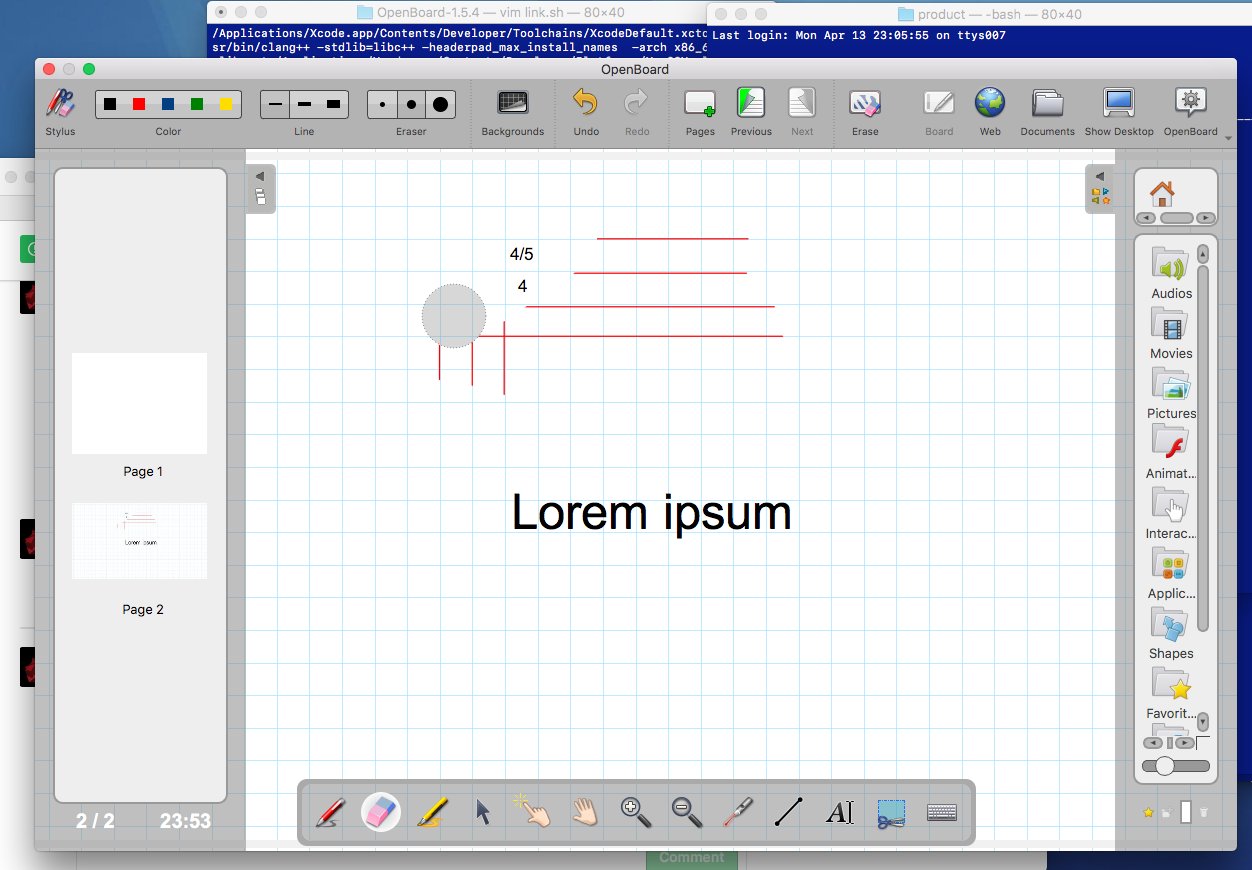
Task: Select the Capture Part of Screen tool
Action: pyautogui.click(x=891, y=812)
